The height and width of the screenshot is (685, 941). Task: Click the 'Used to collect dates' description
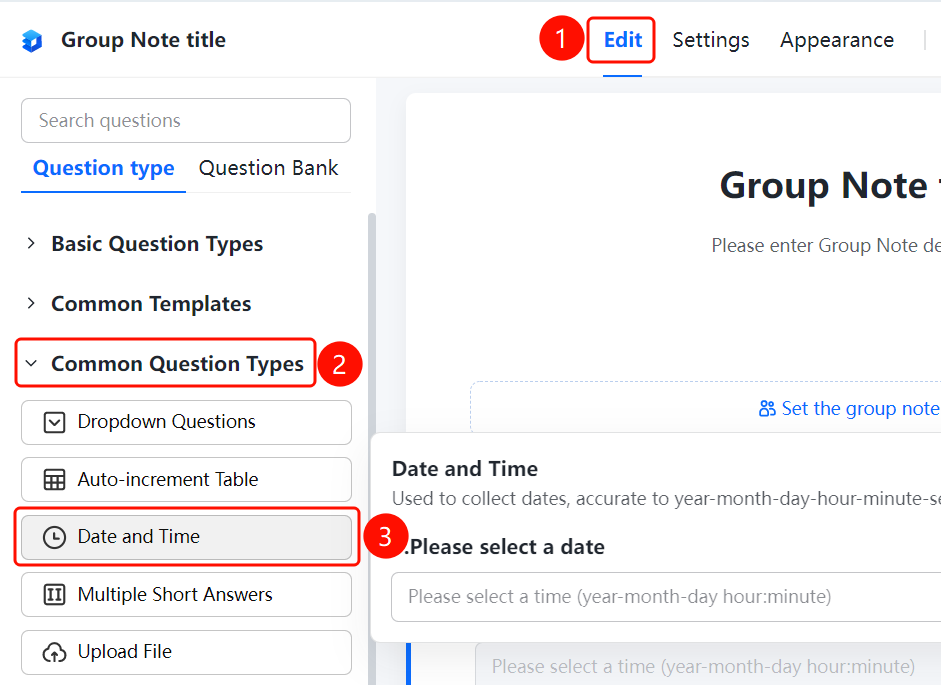tap(666, 498)
